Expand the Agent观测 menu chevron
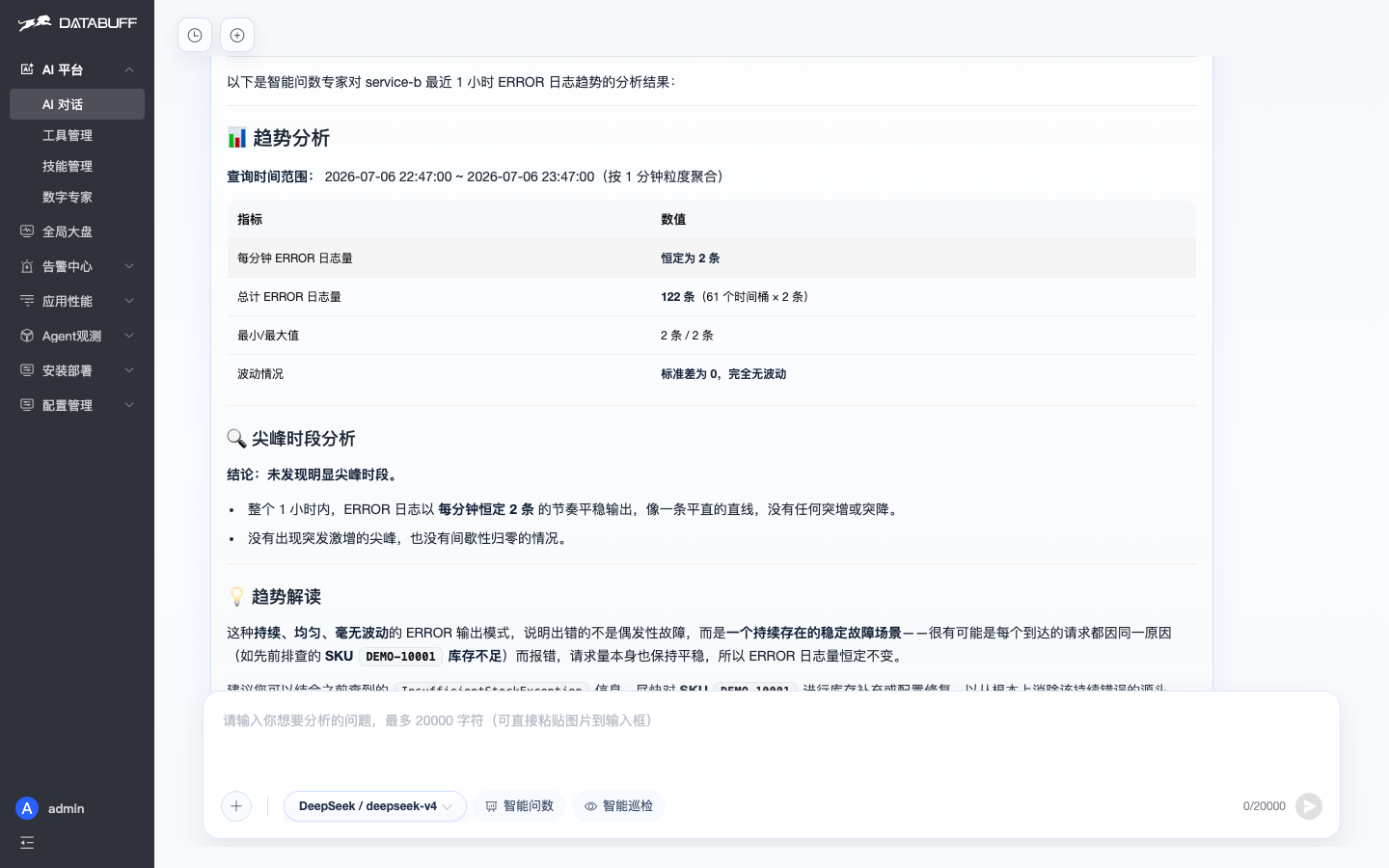This screenshot has height=868, width=1389. (129, 336)
